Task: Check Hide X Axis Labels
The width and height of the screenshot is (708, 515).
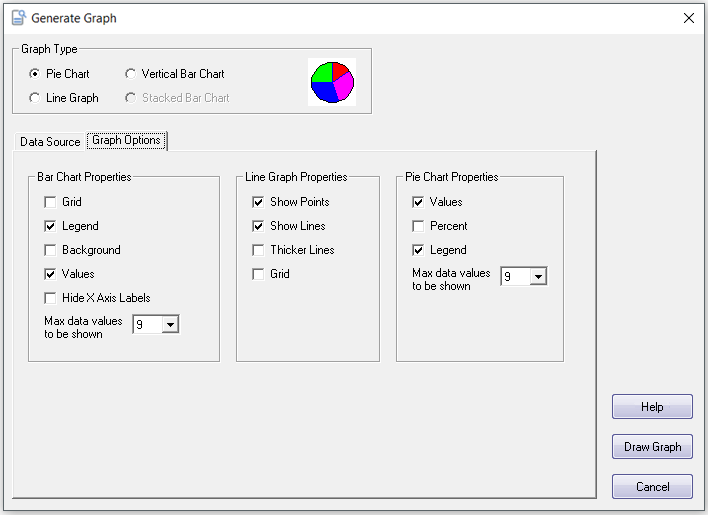Action: [50, 297]
